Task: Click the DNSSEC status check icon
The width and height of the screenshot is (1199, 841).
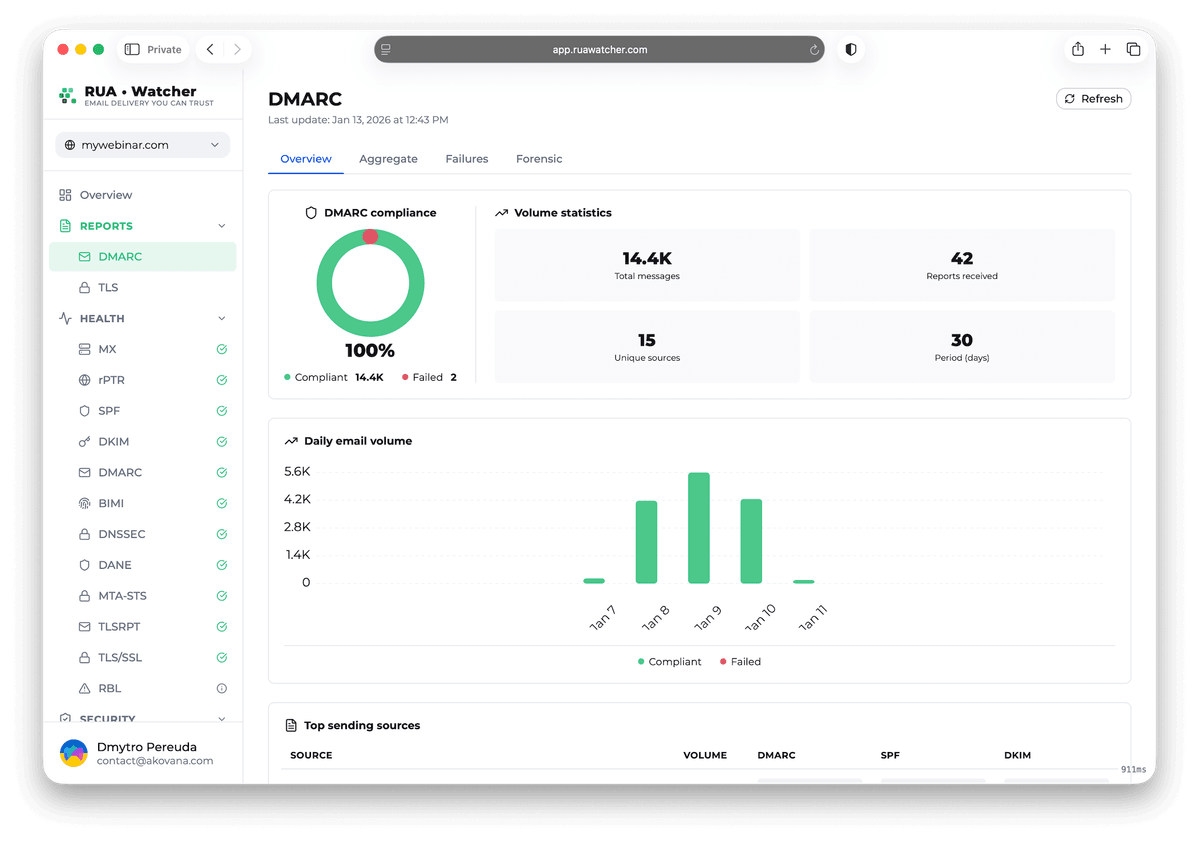Action: click(x=222, y=534)
